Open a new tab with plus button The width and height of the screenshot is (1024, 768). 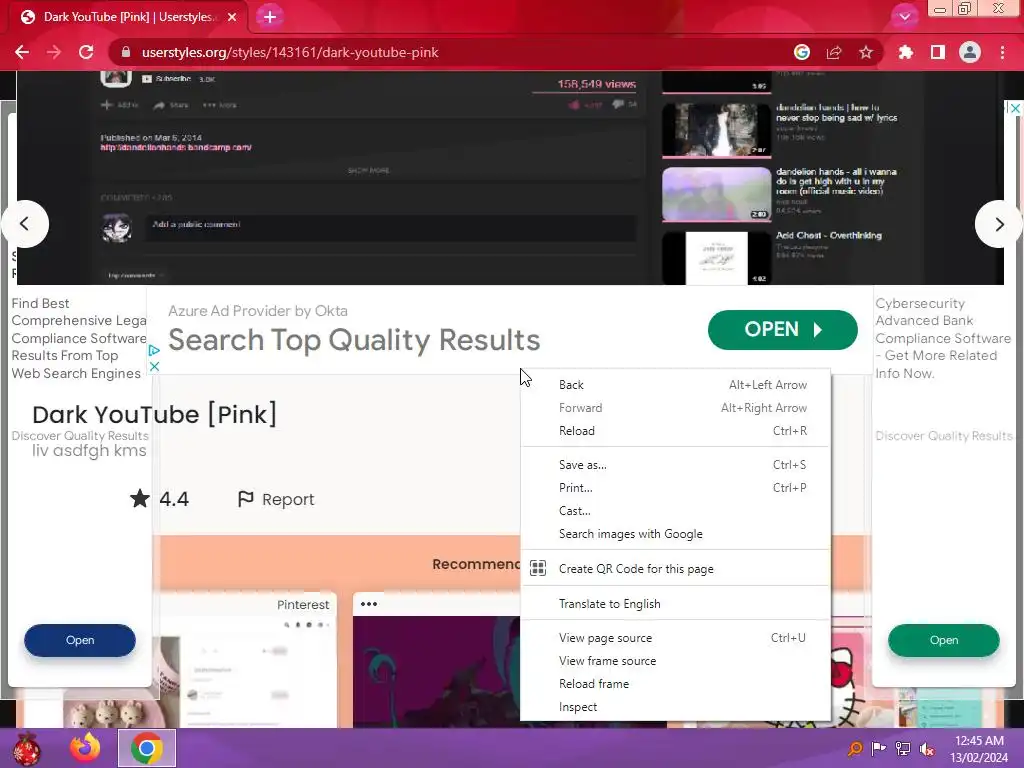270,17
